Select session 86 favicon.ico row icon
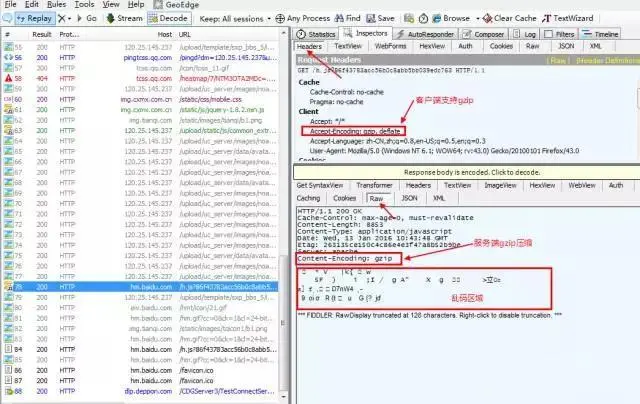 click(x=8, y=370)
